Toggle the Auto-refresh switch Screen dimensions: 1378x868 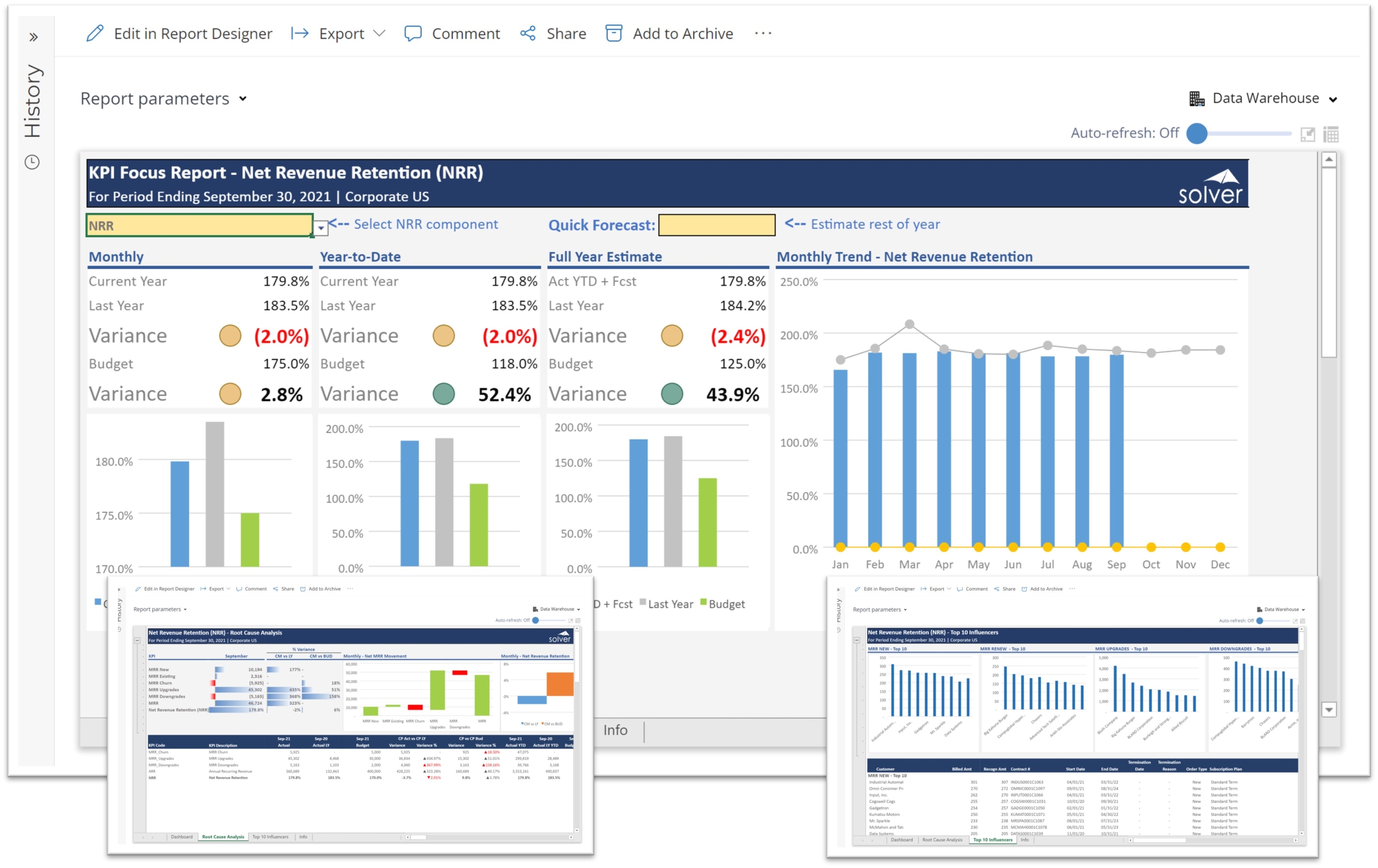1197,133
